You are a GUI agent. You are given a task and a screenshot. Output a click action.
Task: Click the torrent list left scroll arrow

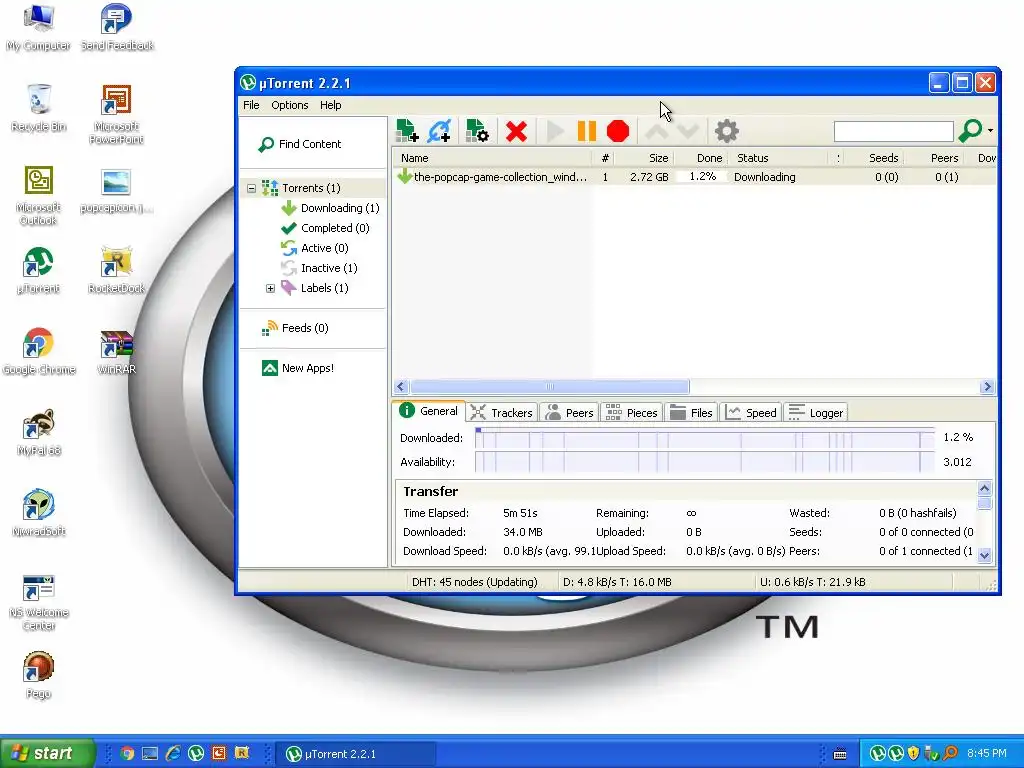point(401,387)
